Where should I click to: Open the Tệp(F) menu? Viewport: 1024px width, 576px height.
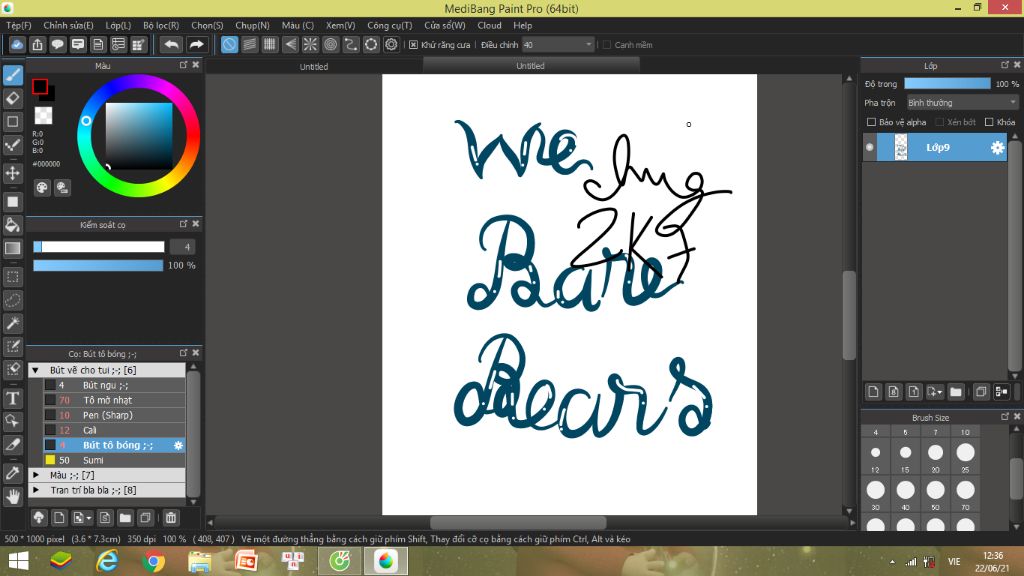tap(18, 25)
